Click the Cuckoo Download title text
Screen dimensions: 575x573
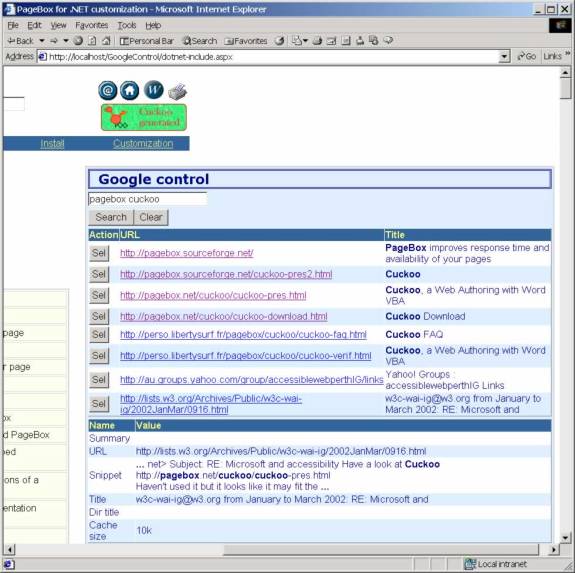(425, 316)
